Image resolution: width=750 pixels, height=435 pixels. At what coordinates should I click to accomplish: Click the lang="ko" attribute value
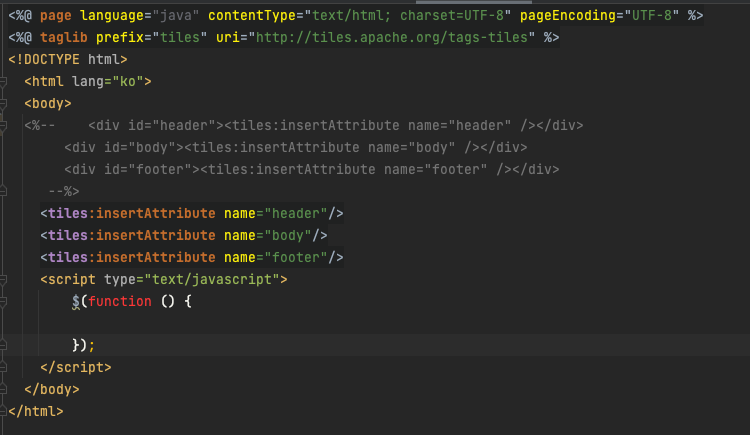(128, 82)
